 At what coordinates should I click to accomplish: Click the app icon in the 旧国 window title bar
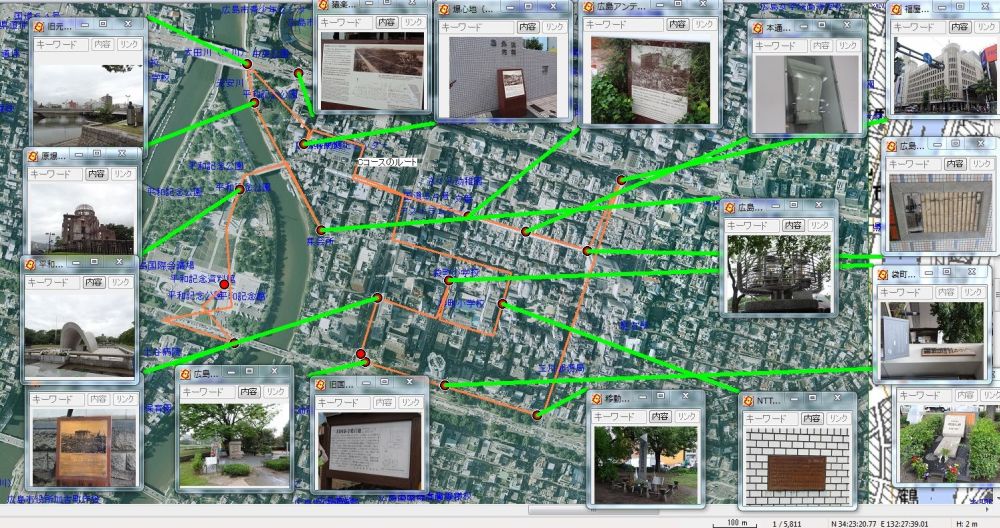click(320, 384)
